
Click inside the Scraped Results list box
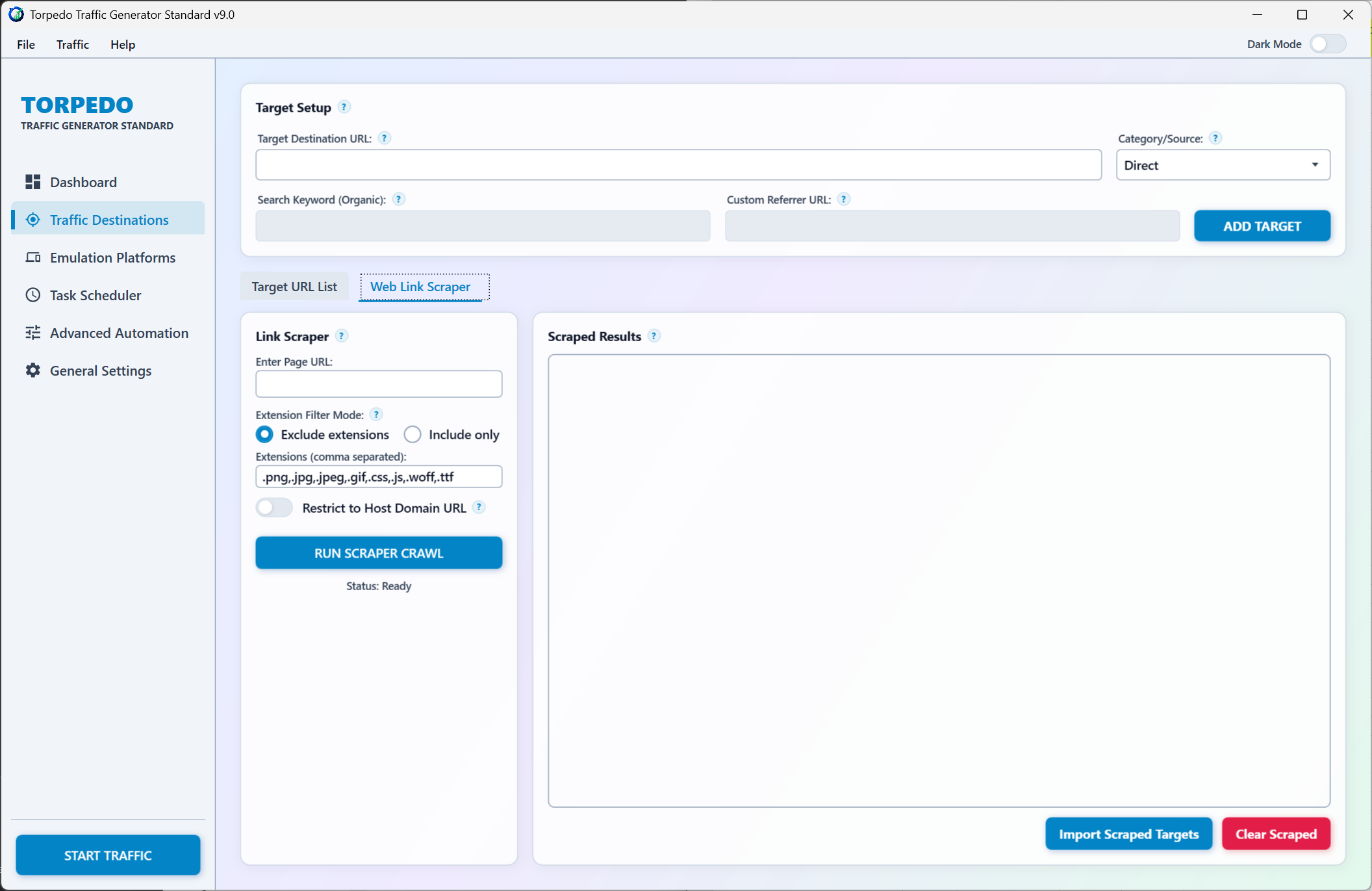coord(939,581)
